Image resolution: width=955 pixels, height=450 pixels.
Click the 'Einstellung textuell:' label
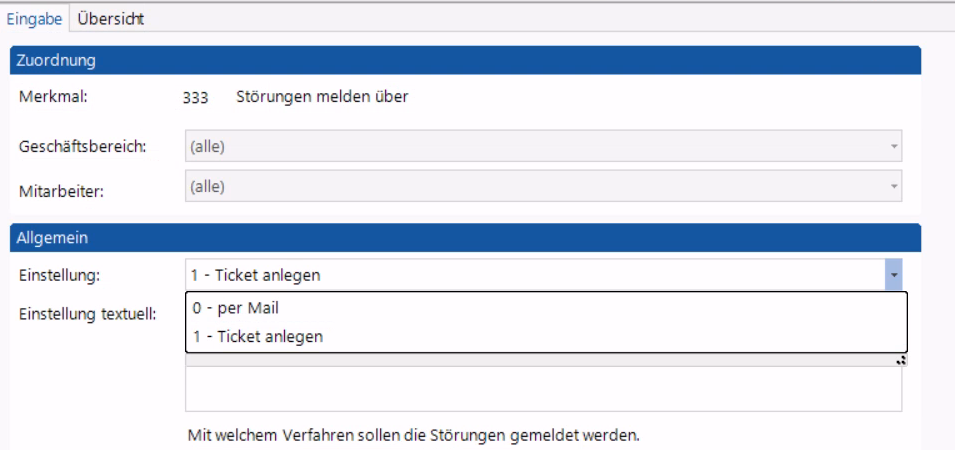coord(88,314)
